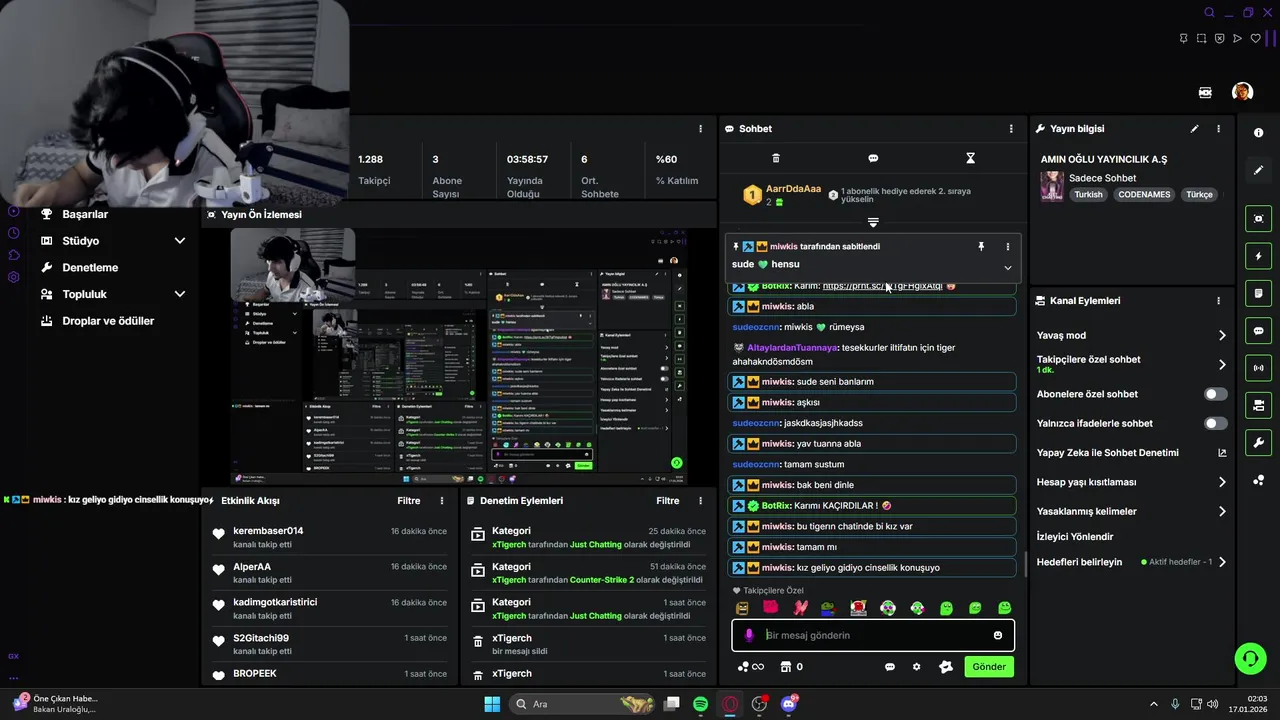Click the Bir mesaj gönderin input field
The image size is (1280, 720).
(x=873, y=635)
